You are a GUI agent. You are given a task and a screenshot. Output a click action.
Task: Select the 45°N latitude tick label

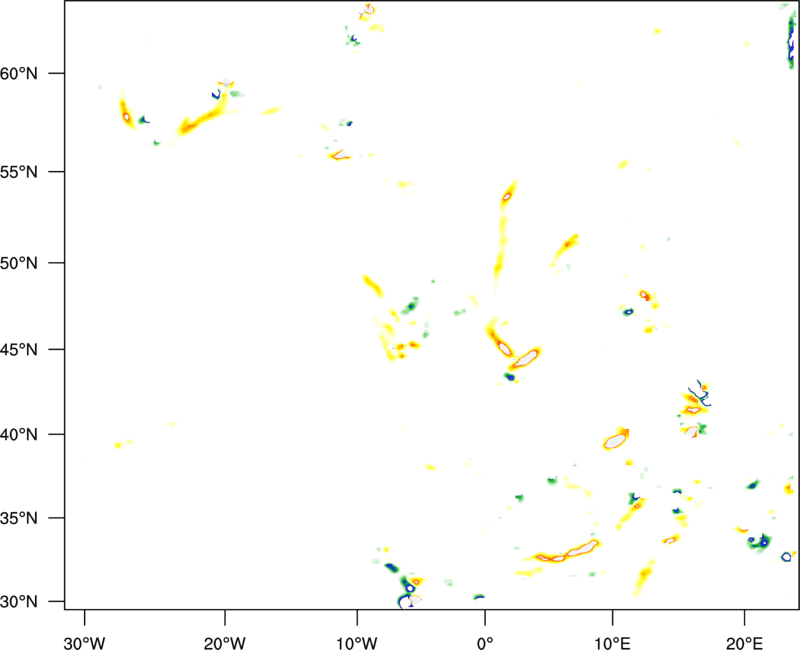click(19, 350)
